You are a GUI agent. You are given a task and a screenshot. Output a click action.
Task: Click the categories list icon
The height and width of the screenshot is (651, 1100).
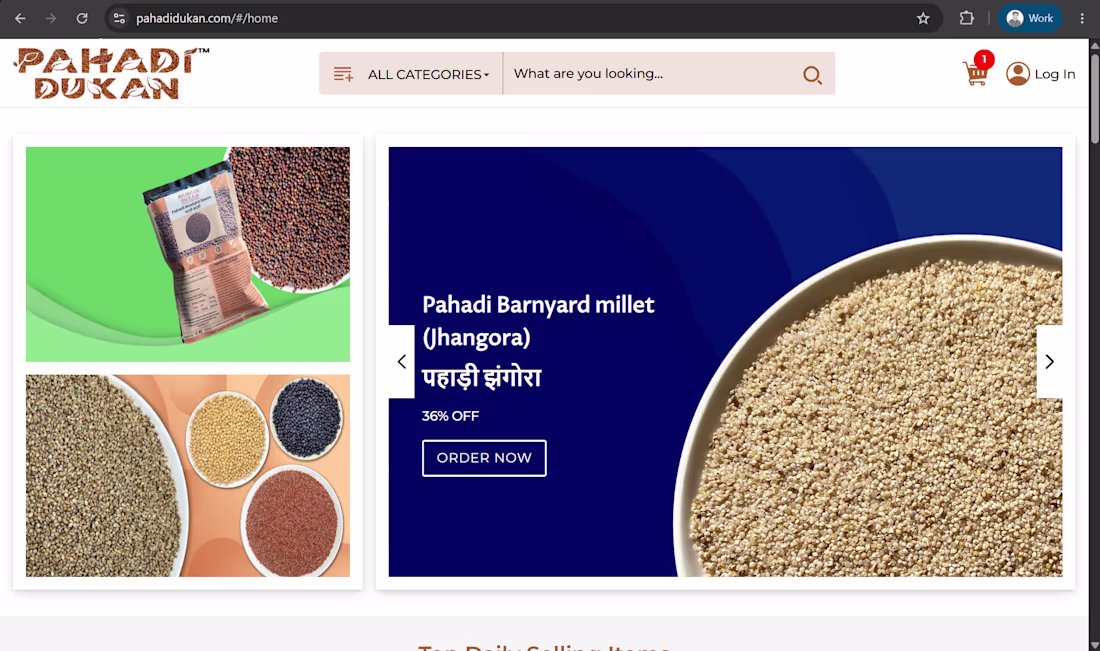pos(343,74)
